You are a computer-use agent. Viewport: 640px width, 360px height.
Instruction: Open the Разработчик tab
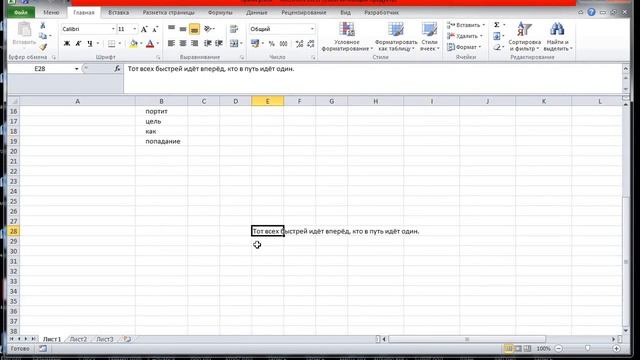click(x=381, y=13)
